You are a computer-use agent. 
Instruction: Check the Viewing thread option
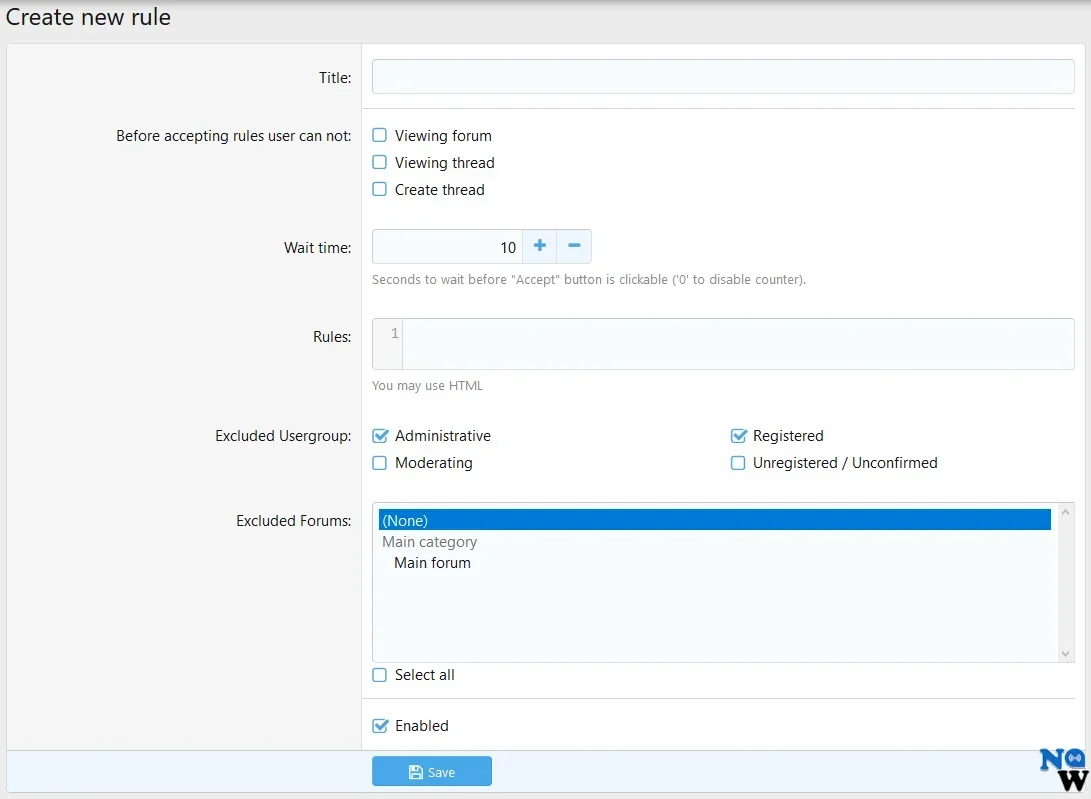pos(380,163)
